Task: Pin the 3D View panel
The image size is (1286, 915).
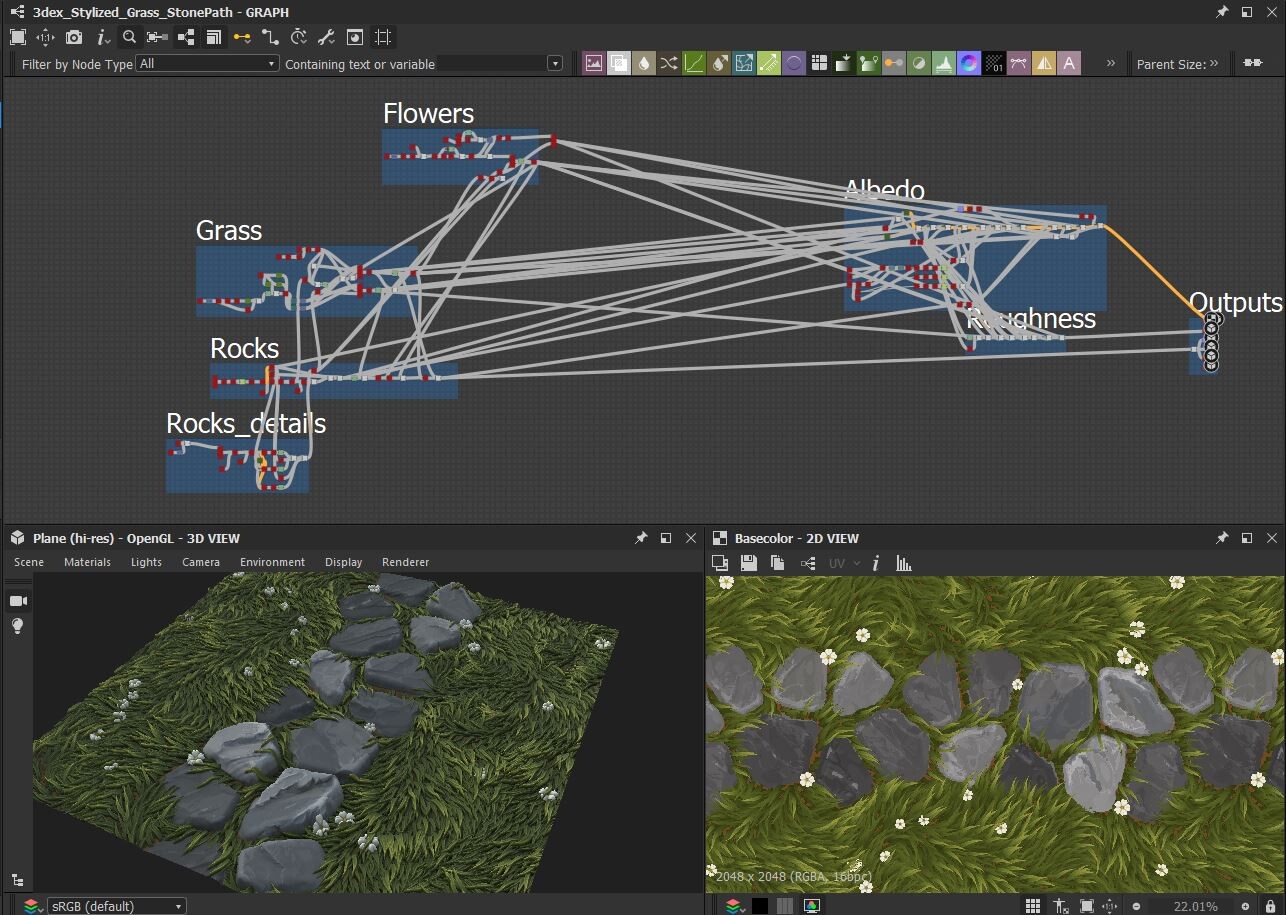Action: click(641, 537)
